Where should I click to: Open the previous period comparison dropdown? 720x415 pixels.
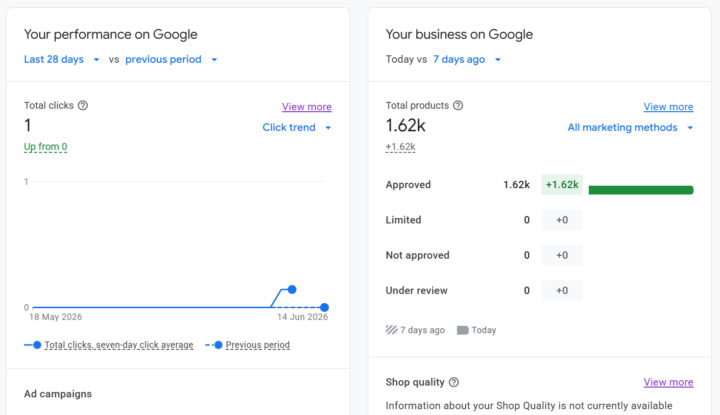(171, 60)
